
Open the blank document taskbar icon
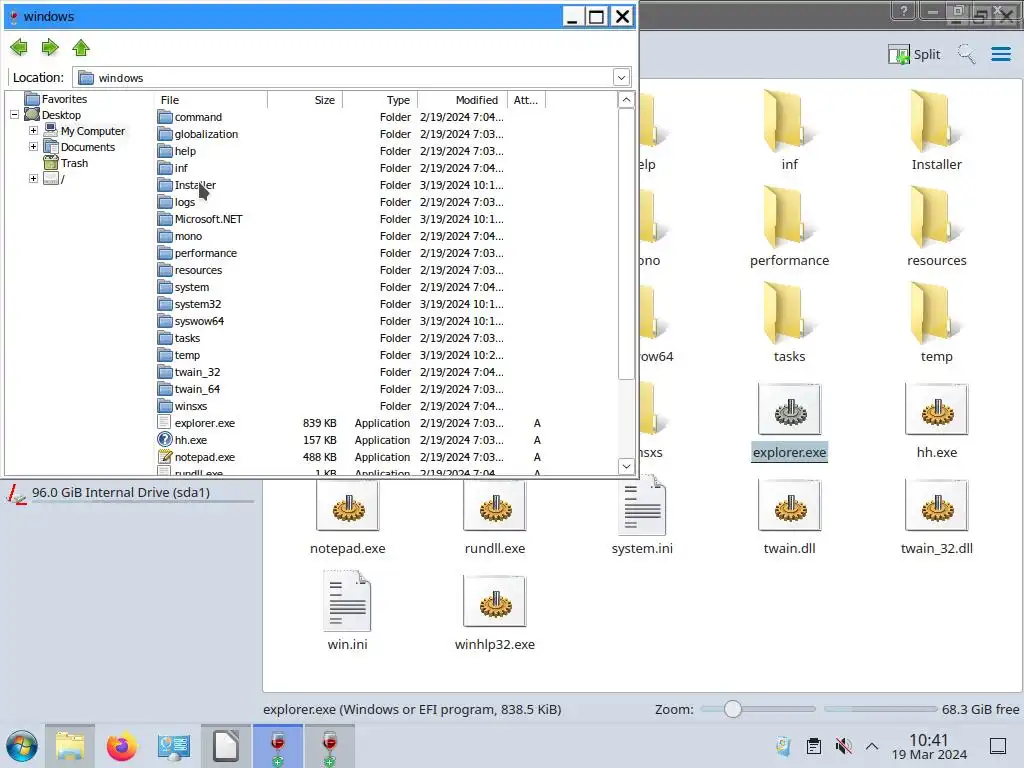226,746
